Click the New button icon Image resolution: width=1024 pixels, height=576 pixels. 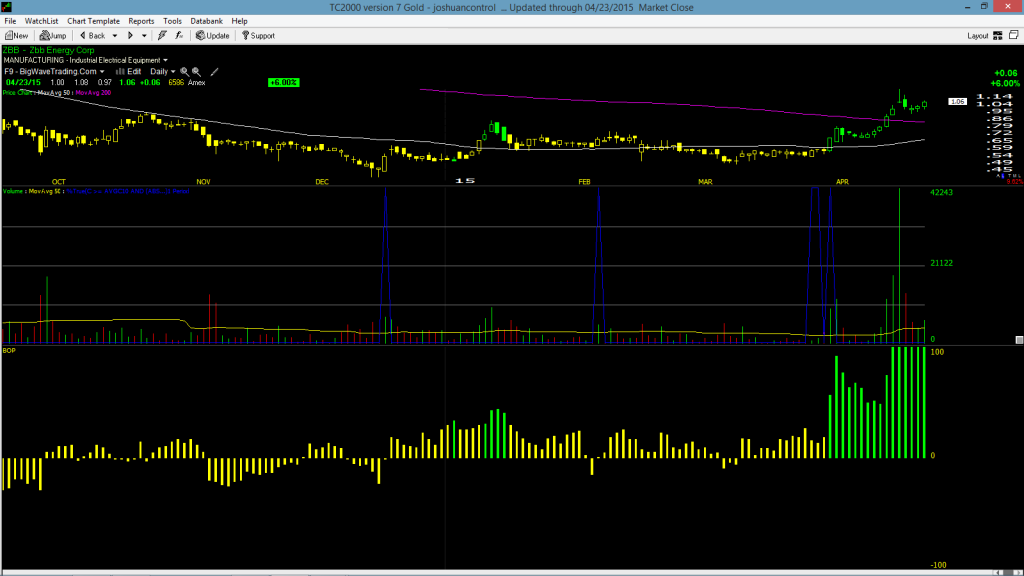[9, 36]
